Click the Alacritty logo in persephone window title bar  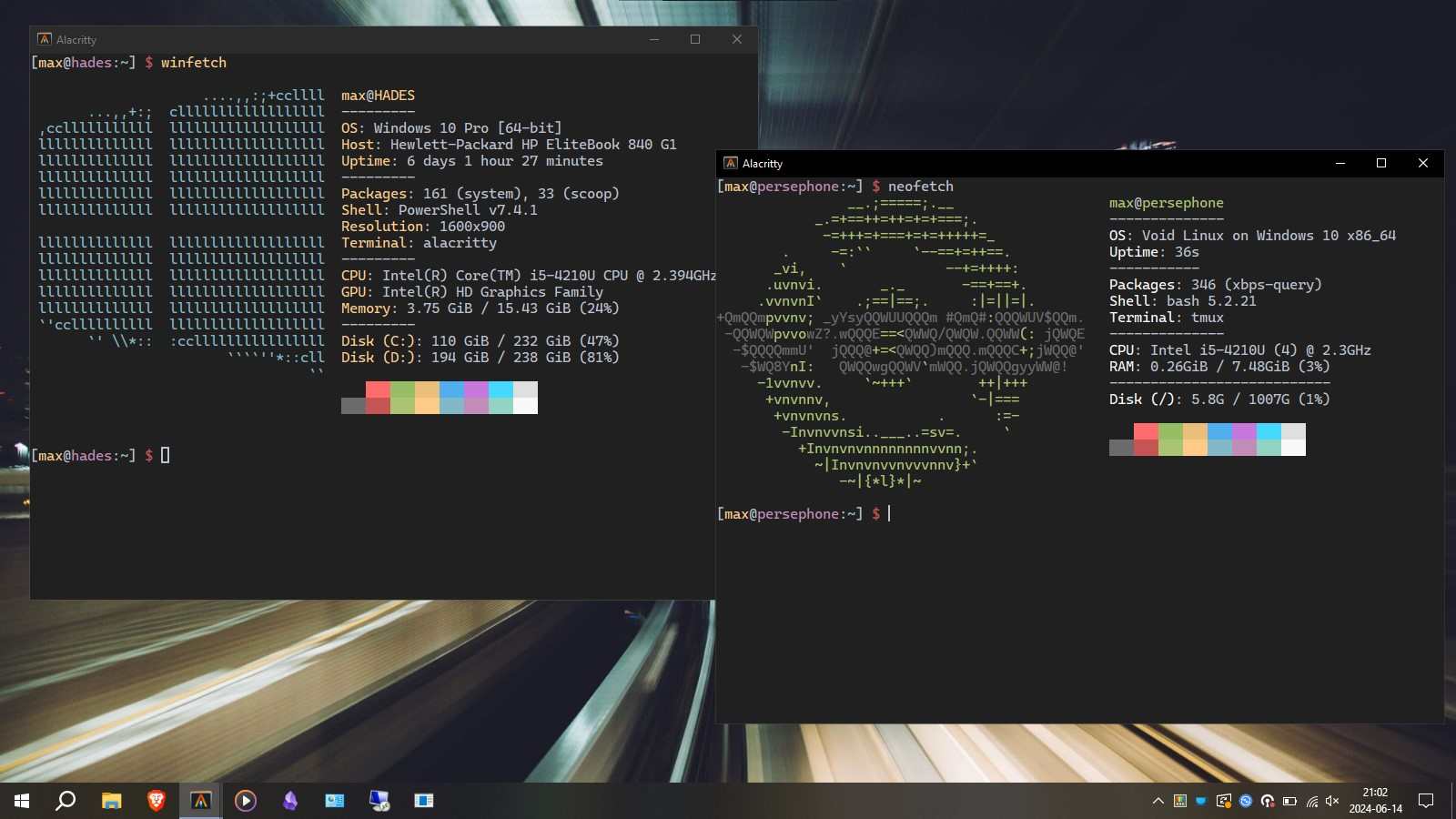pyautogui.click(x=731, y=163)
